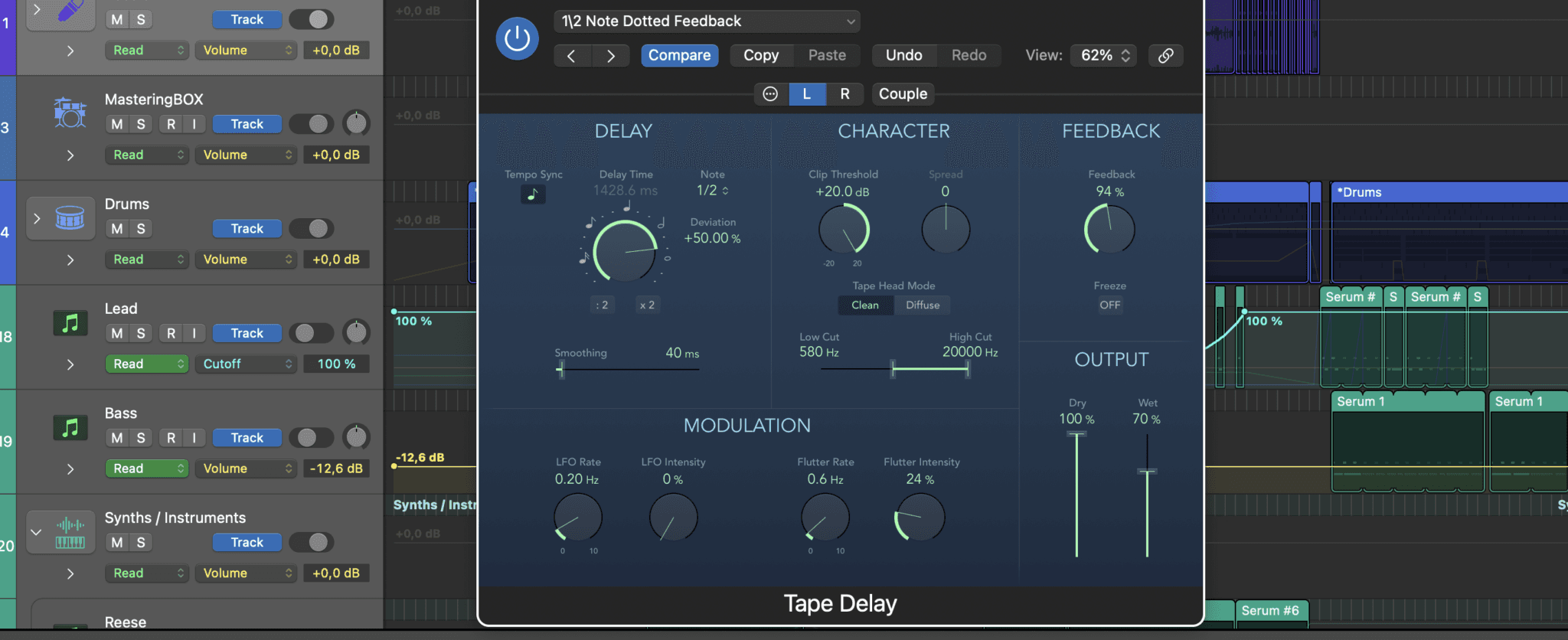Screen dimensions: 1568x640
Task: Click the Couple button
Action: point(903,93)
